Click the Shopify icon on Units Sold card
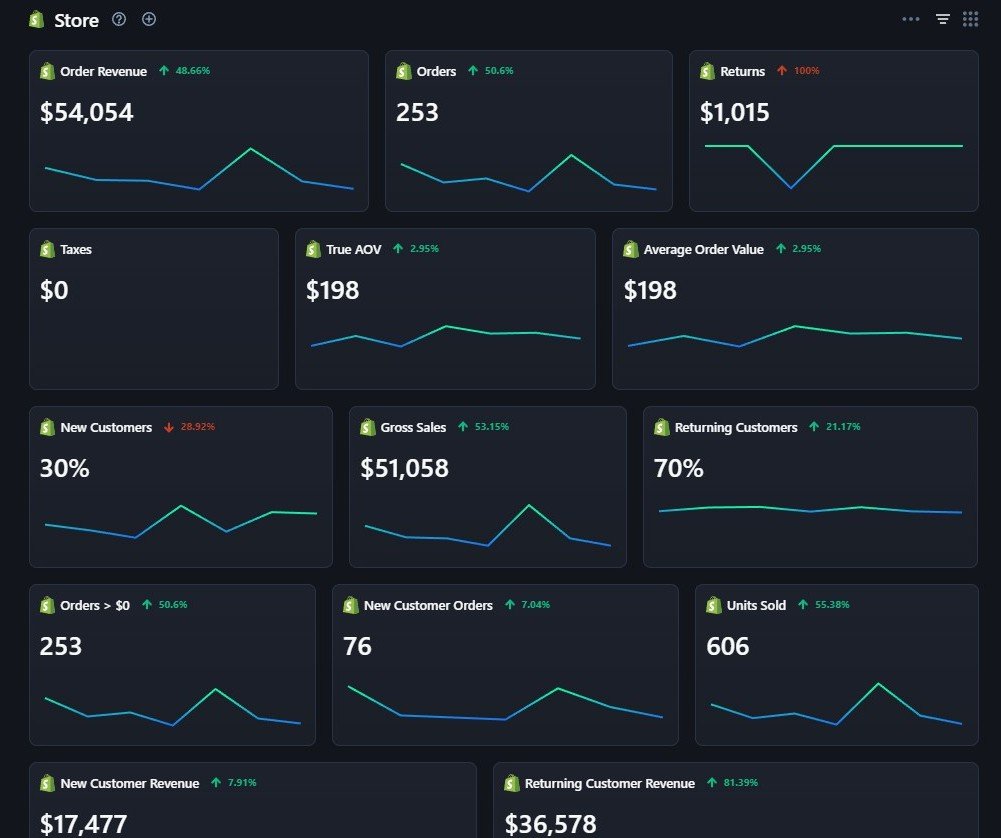The width and height of the screenshot is (1001, 838). click(x=713, y=605)
